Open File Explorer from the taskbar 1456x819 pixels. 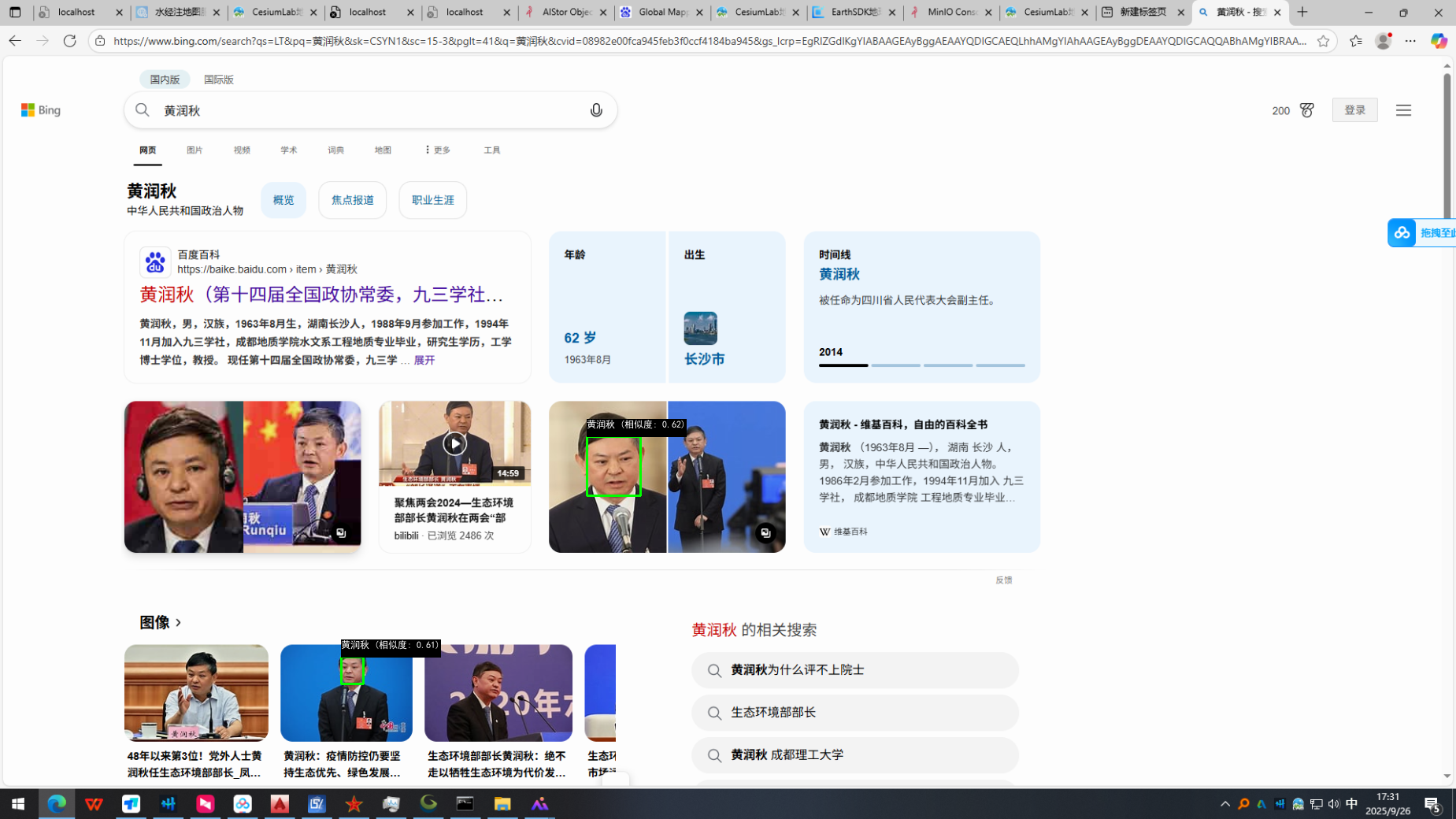[502, 804]
